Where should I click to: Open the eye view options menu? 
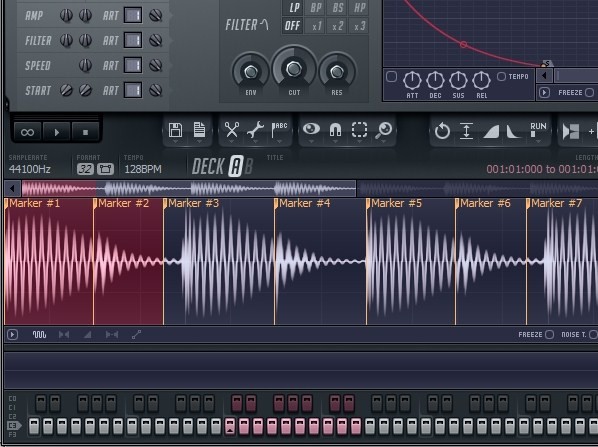coord(311,129)
